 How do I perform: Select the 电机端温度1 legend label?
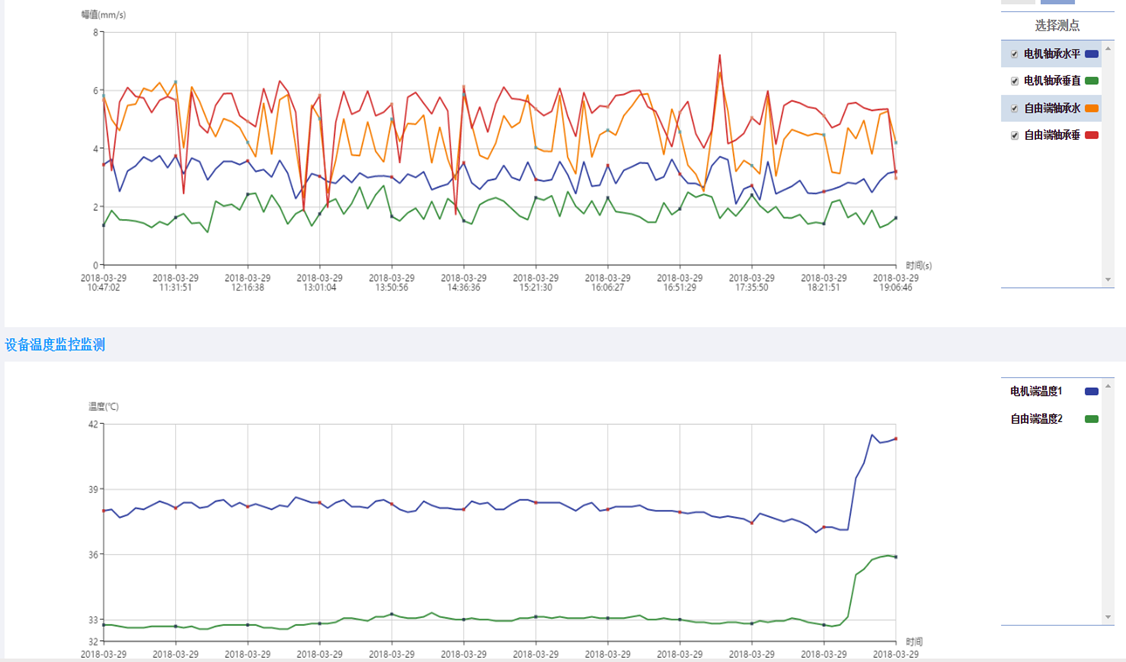point(1036,392)
